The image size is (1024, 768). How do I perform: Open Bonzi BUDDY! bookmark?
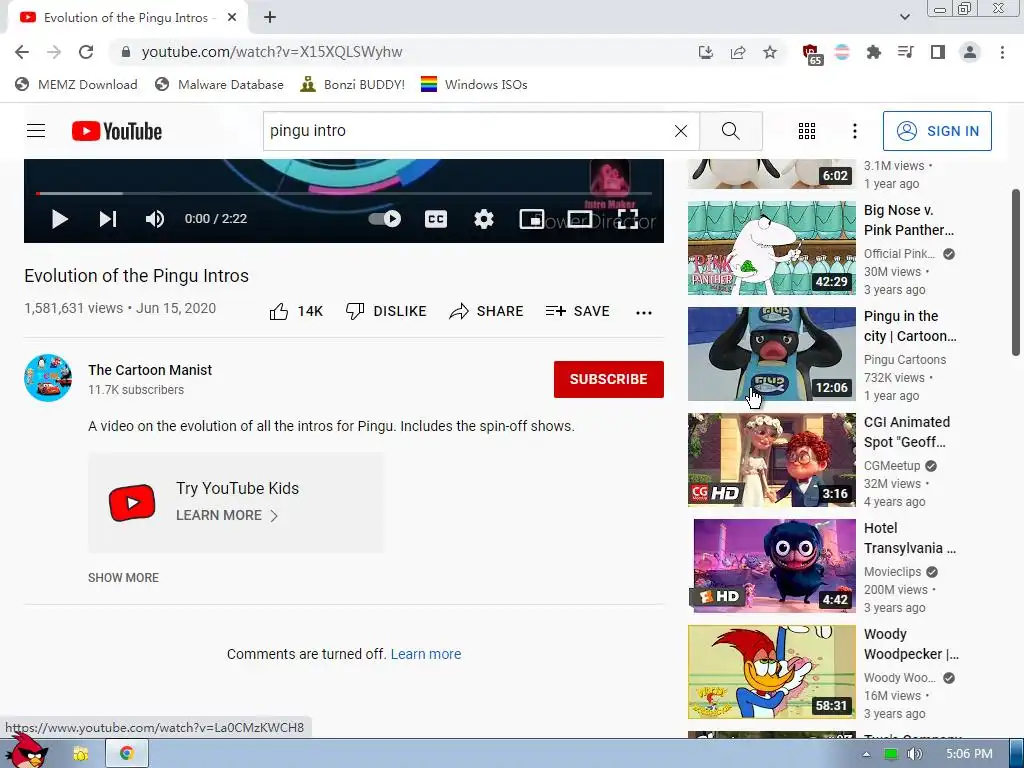tap(353, 84)
